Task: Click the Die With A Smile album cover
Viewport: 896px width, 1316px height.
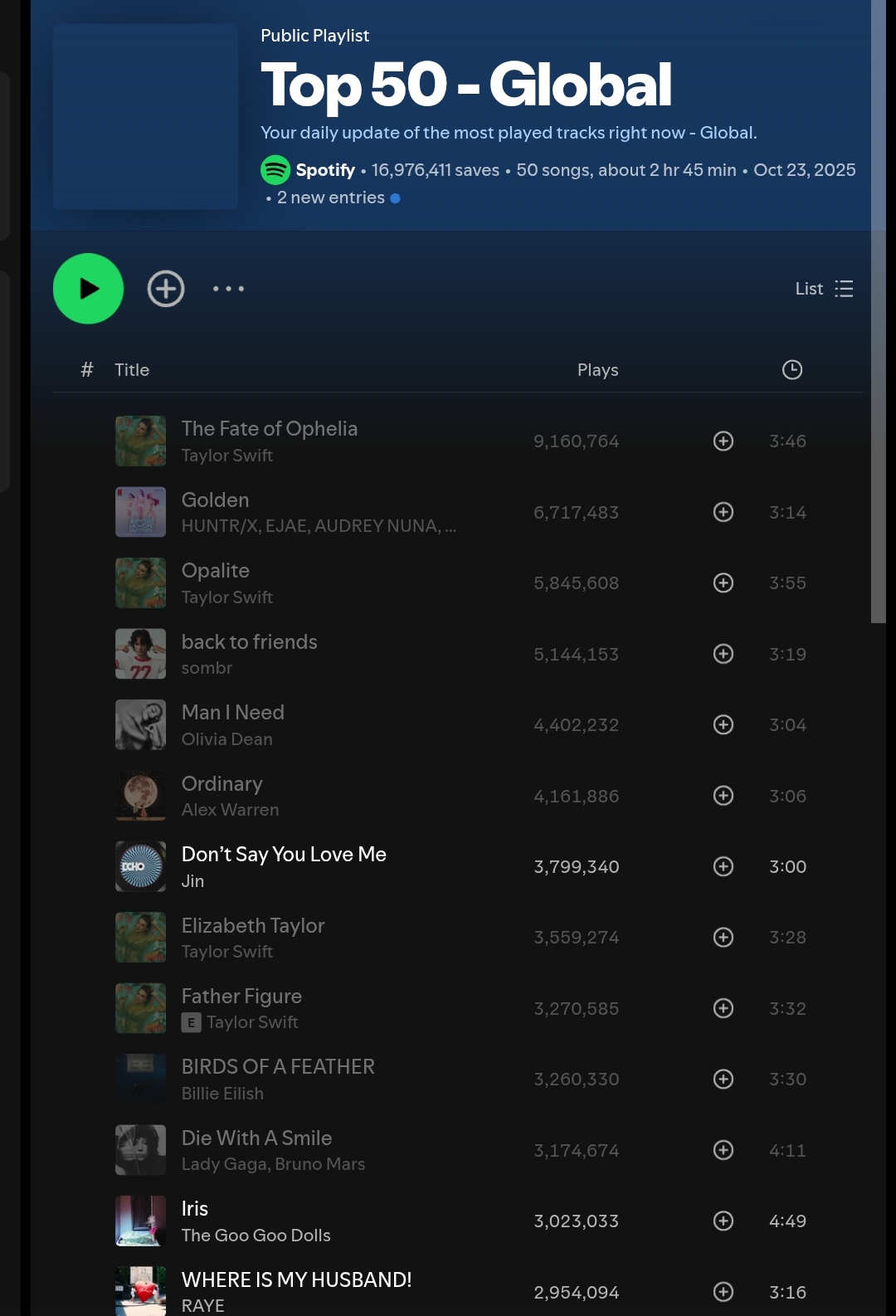Action: (x=140, y=1150)
